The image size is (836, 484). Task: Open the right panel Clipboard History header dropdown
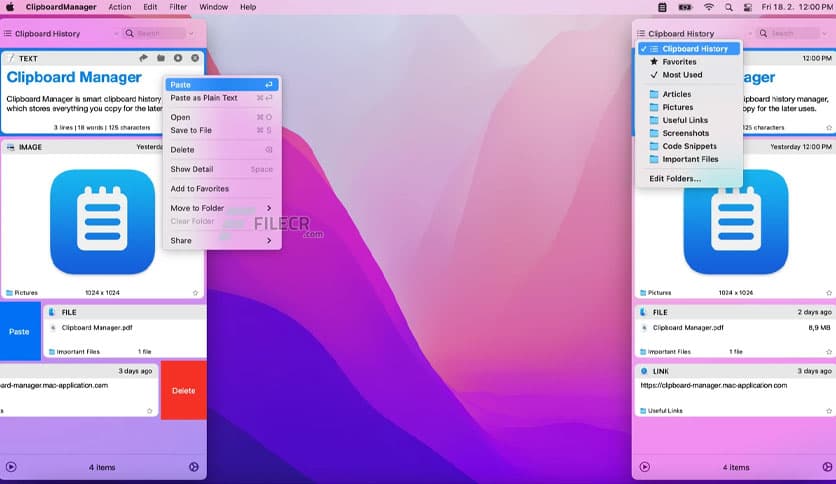[695, 33]
